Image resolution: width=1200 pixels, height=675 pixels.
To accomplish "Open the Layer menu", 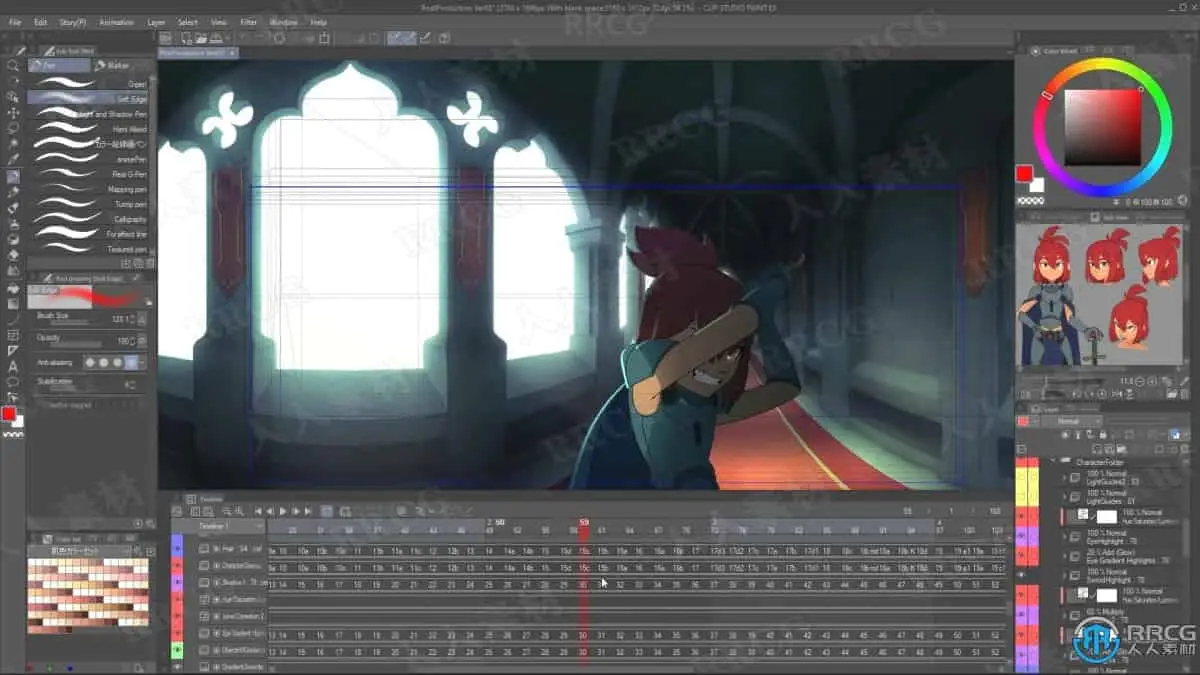I will point(156,21).
